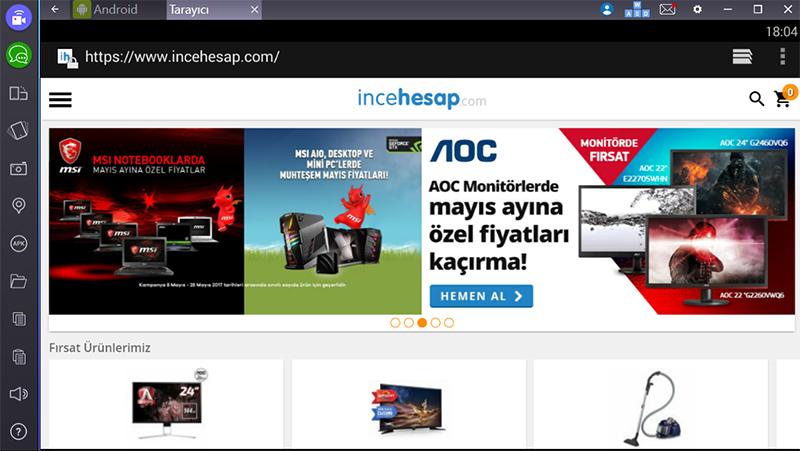Image resolution: width=800 pixels, height=451 pixels.
Task: Select the fourth carousel dot
Action: (435, 322)
